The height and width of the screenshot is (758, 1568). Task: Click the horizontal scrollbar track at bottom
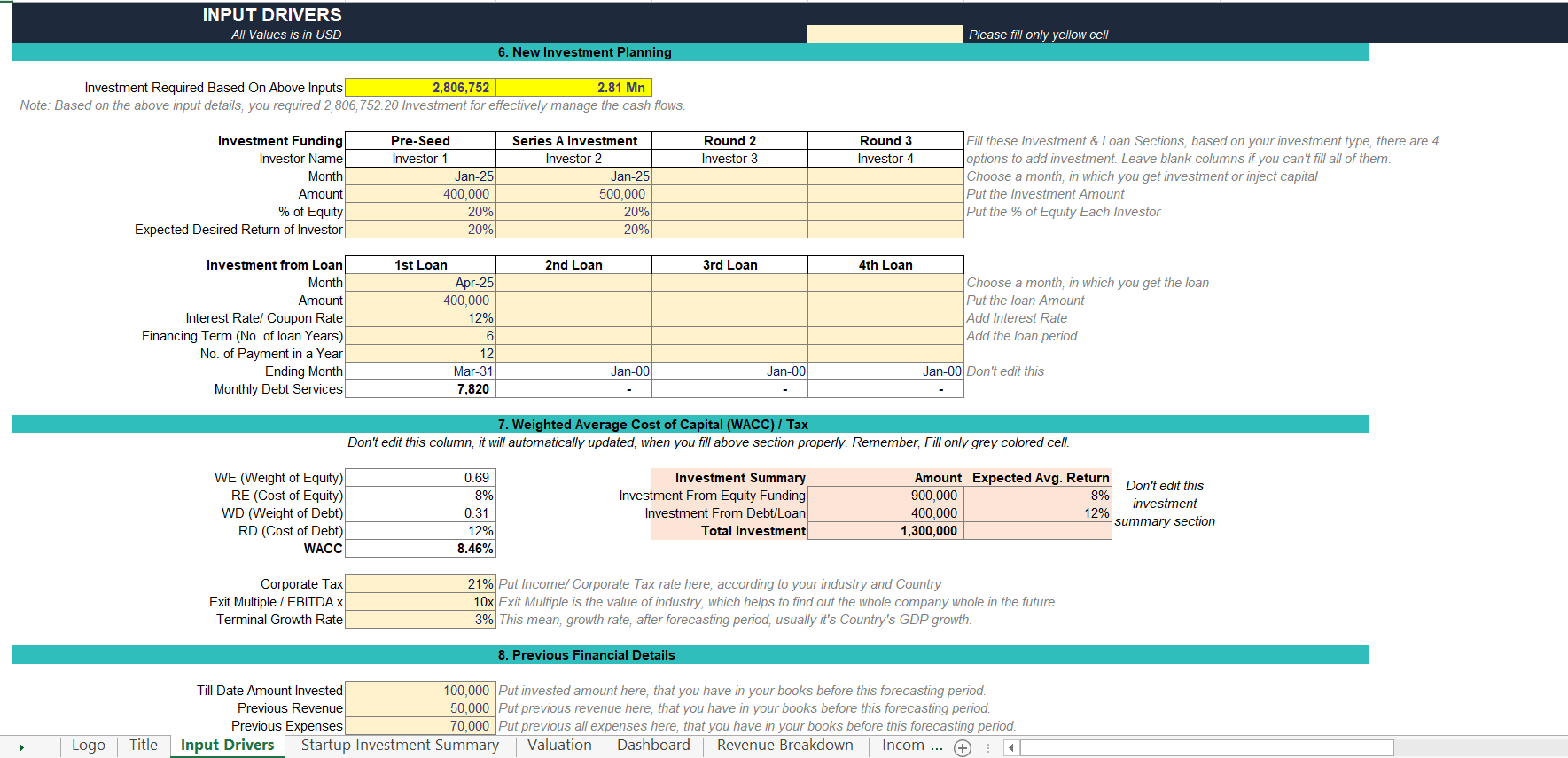(x=1207, y=747)
